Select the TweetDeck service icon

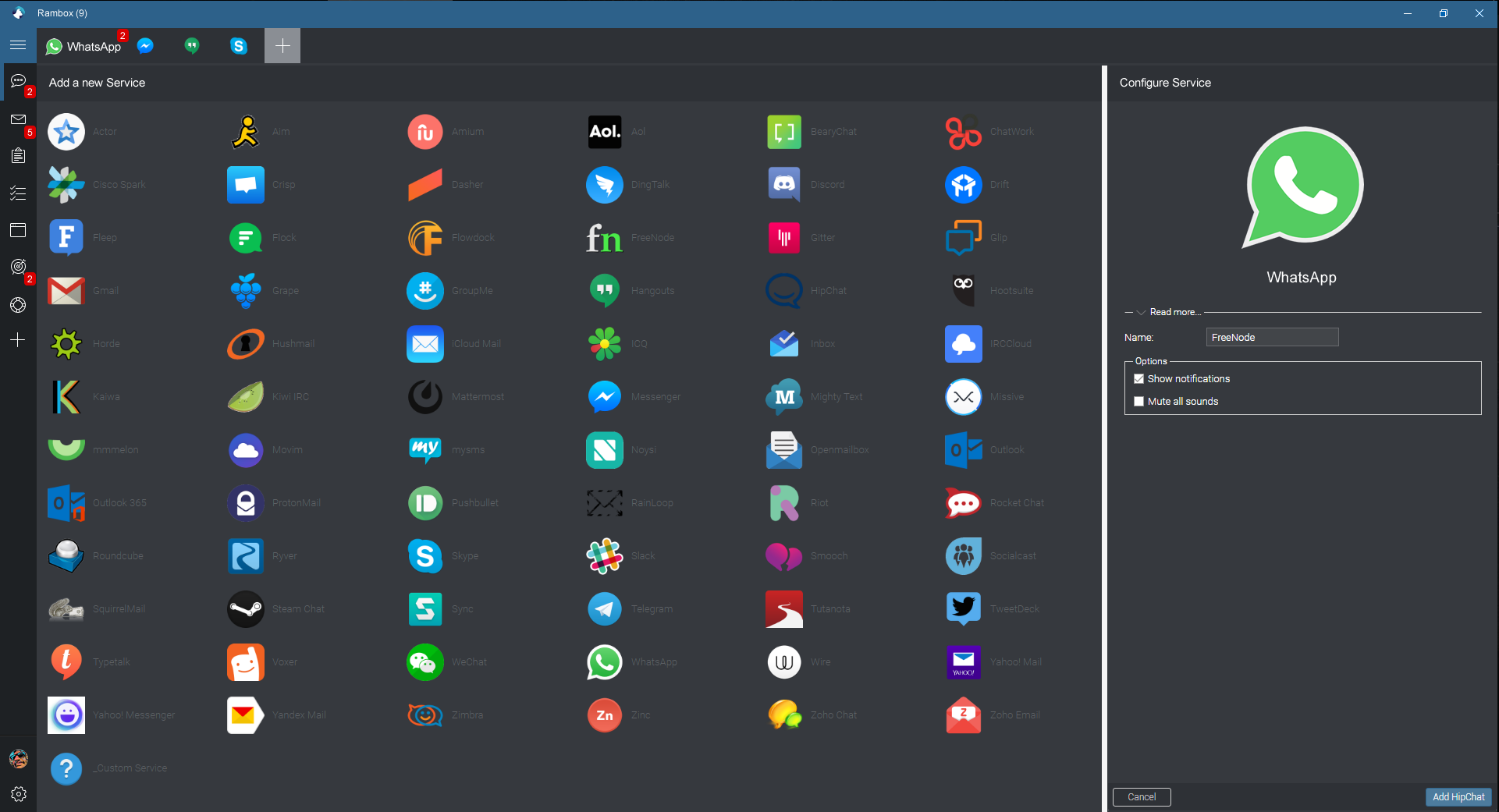pyautogui.click(x=964, y=609)
